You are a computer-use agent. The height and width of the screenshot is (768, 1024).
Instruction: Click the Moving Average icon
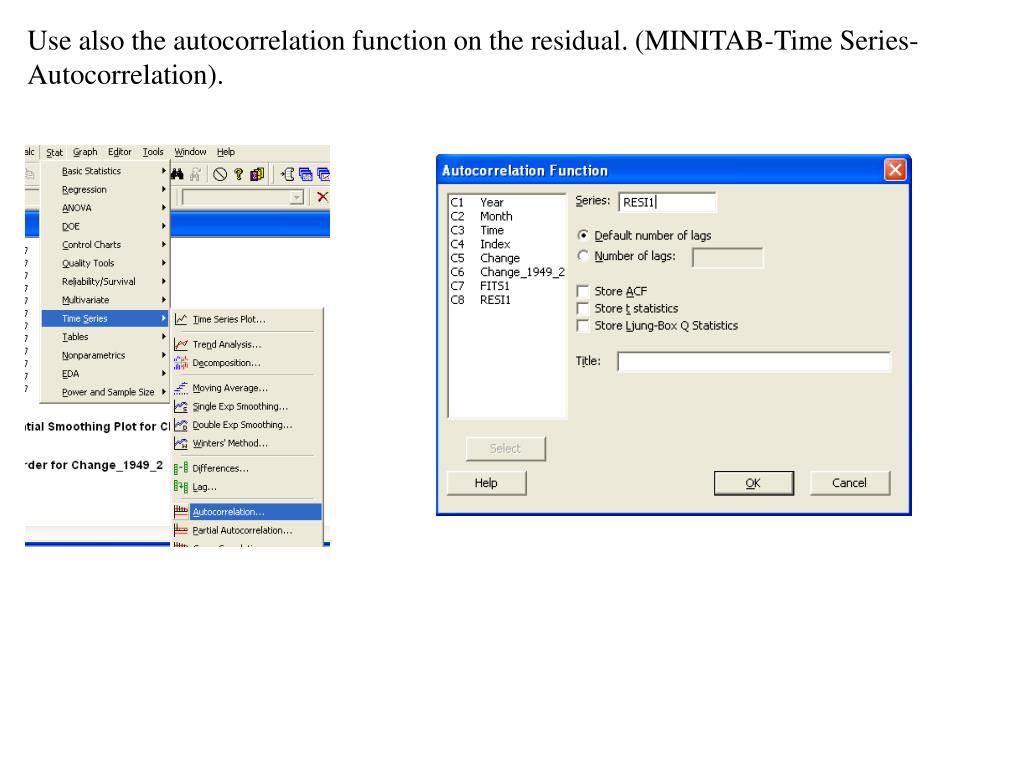(181, 388)
